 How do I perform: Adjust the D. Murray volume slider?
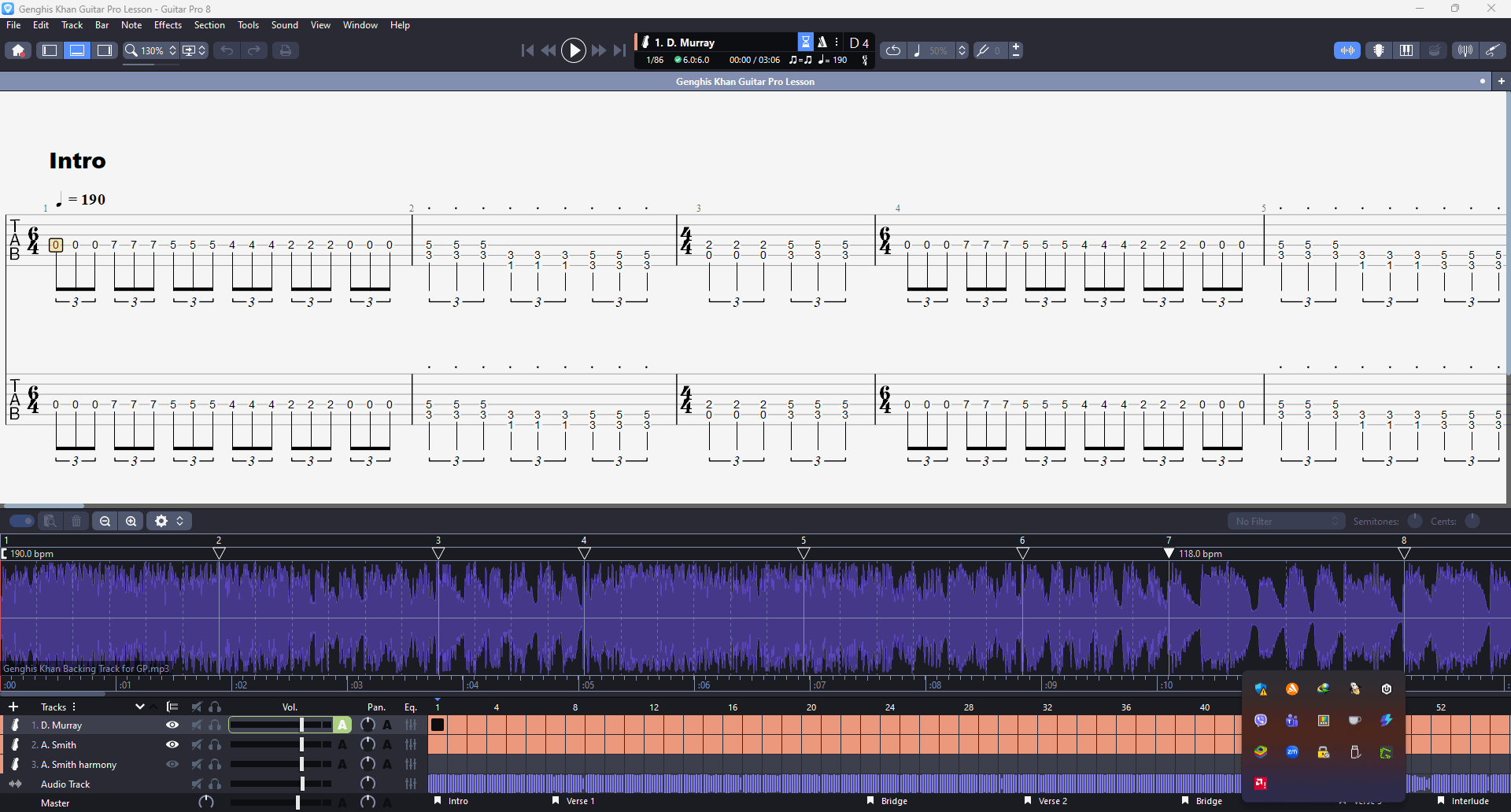click(301, 725)
